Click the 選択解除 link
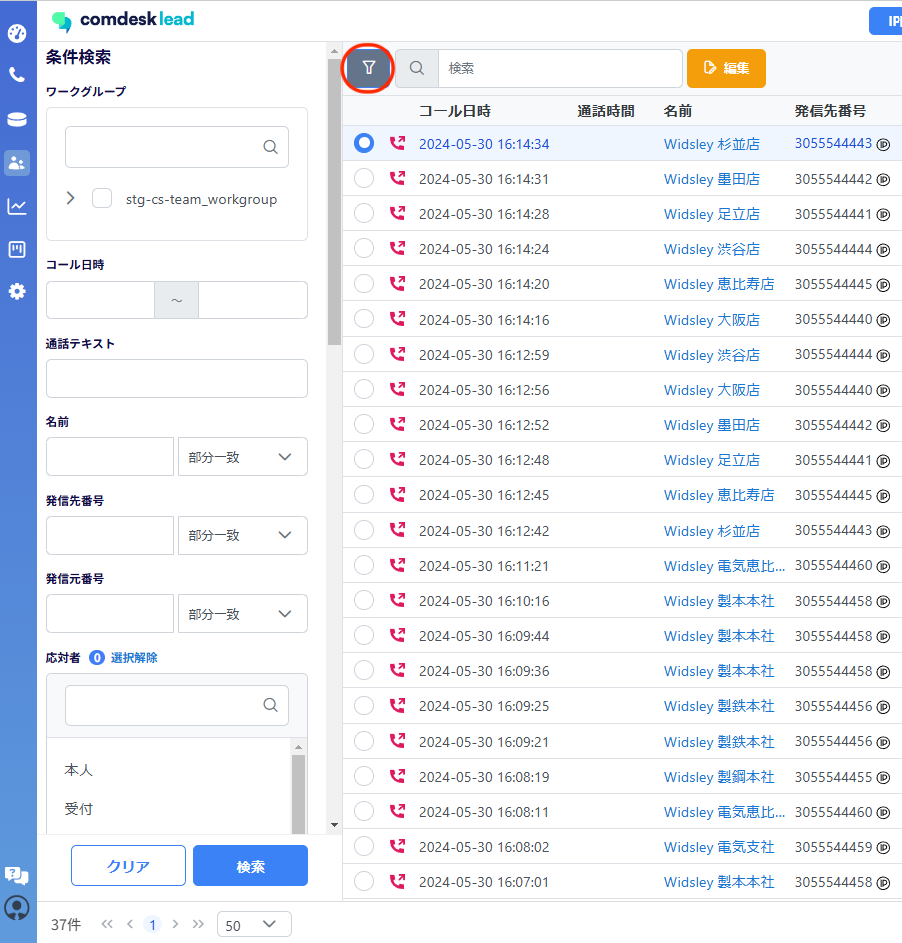 point(134,658)
